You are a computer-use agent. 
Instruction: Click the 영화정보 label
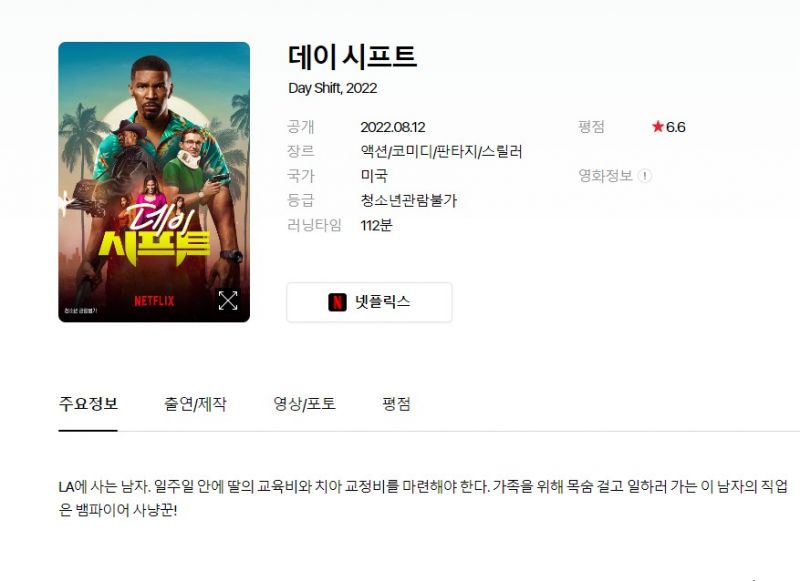click(605, 176)
